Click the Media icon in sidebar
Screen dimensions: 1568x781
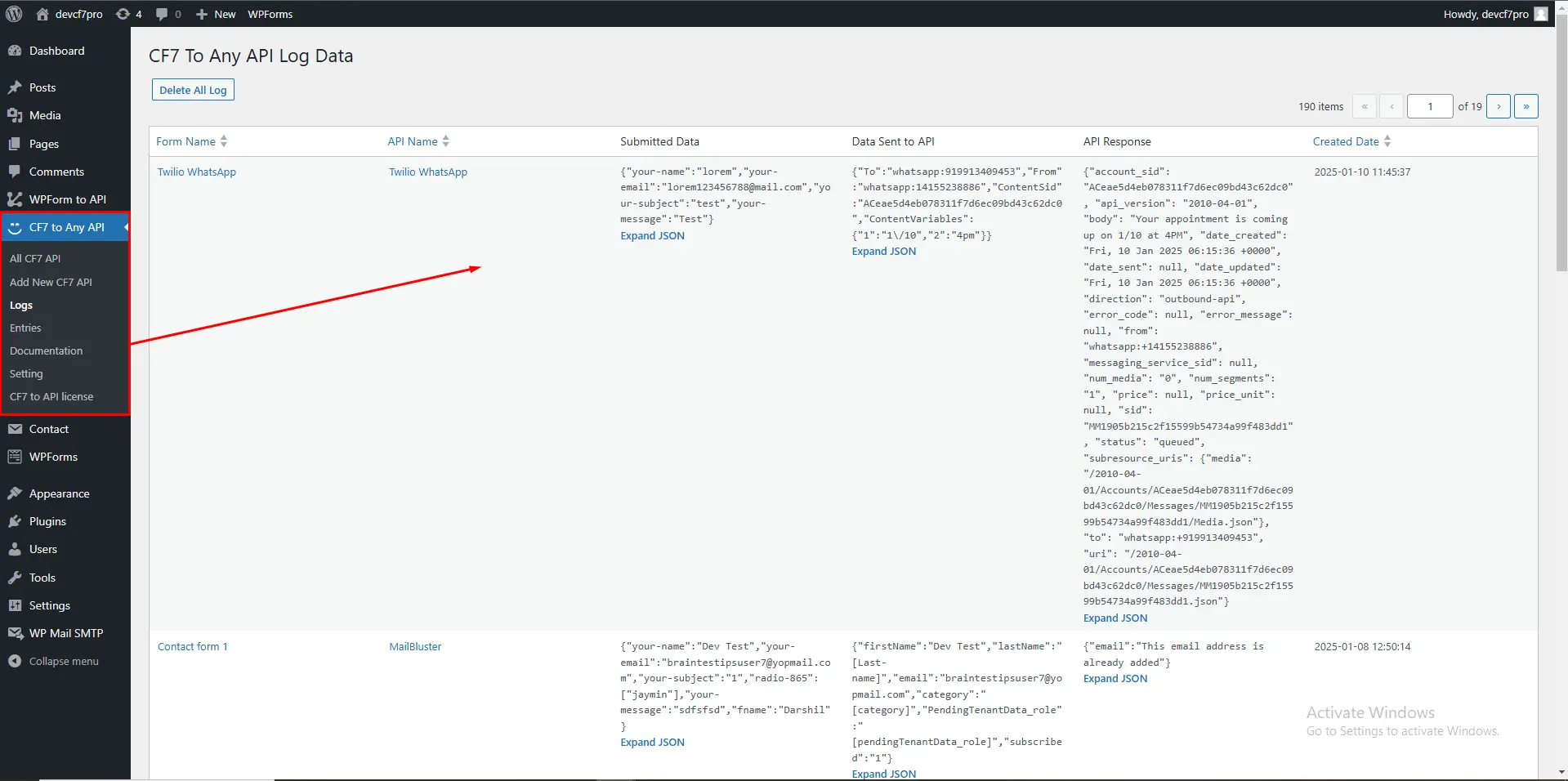click(15, 115)
